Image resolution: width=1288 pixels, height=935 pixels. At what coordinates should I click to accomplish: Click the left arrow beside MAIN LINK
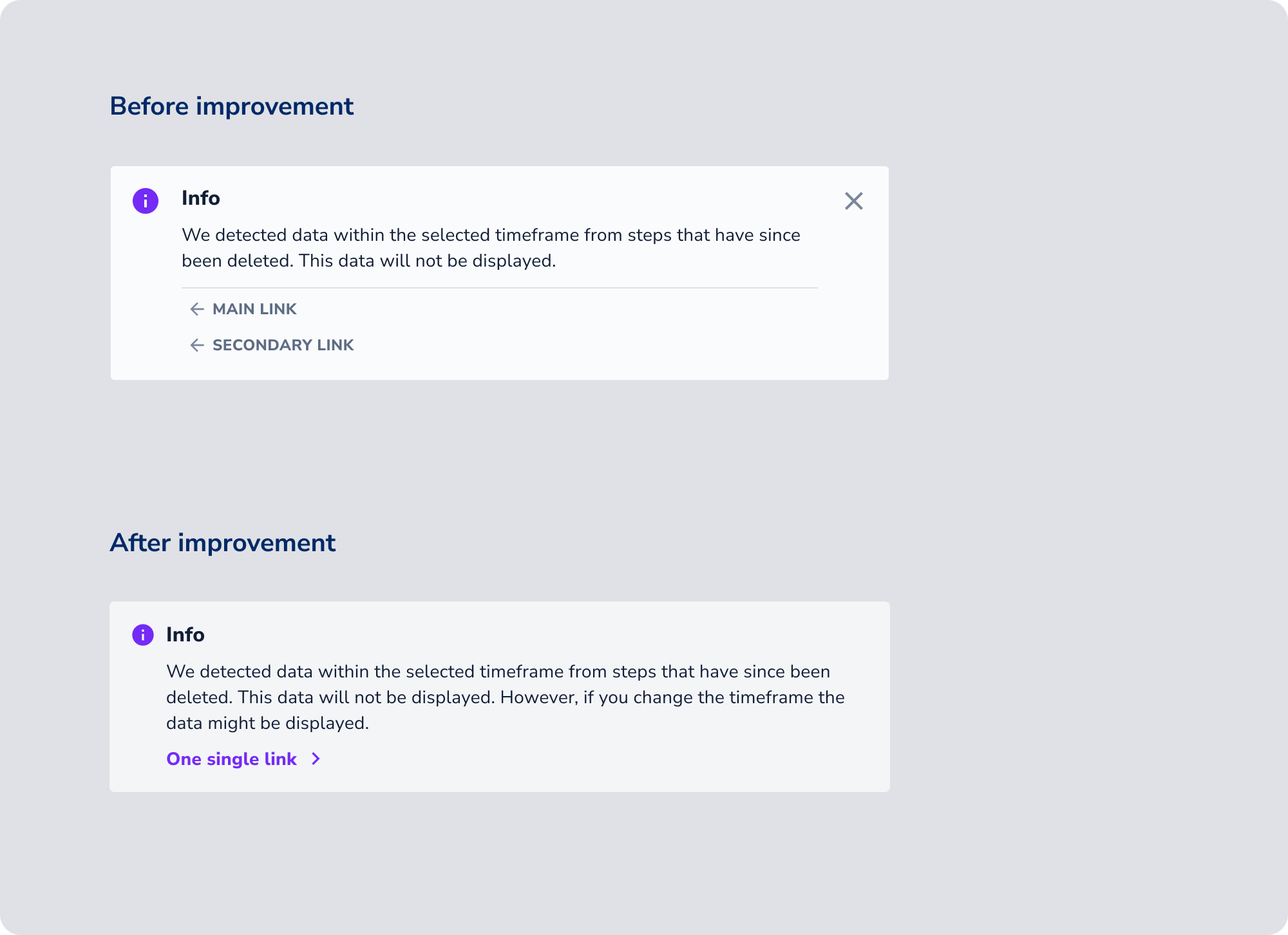pyautogui.click(x=197, y=309)
